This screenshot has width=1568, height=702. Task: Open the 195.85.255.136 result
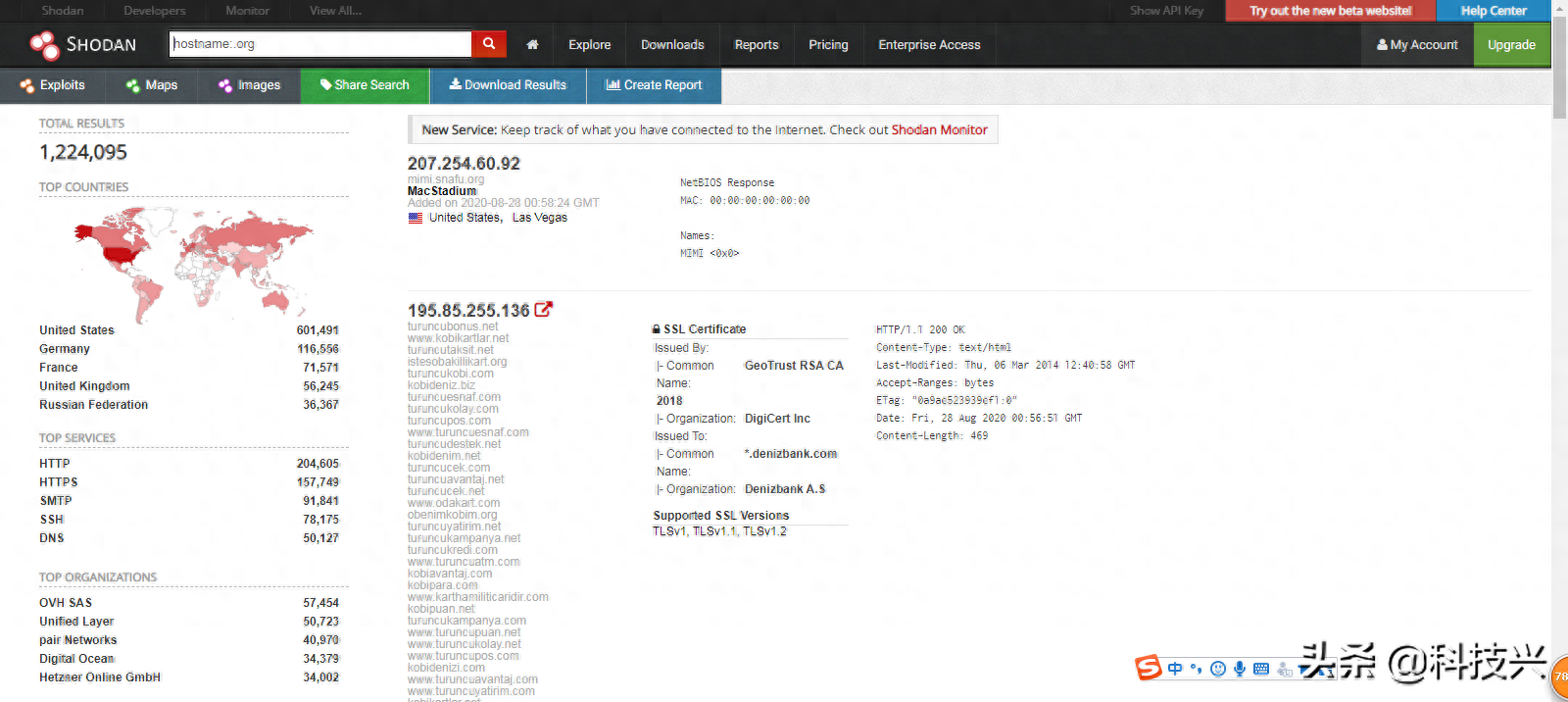pyautogui.click(x=468, y=310)
